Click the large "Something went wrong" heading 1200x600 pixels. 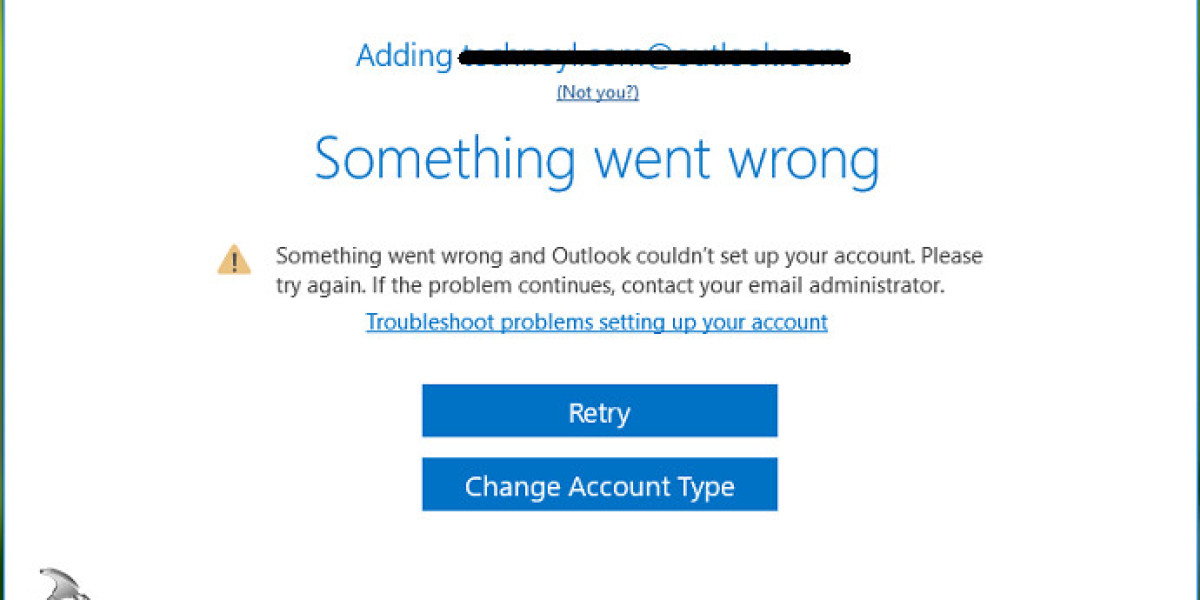[597, 160]
